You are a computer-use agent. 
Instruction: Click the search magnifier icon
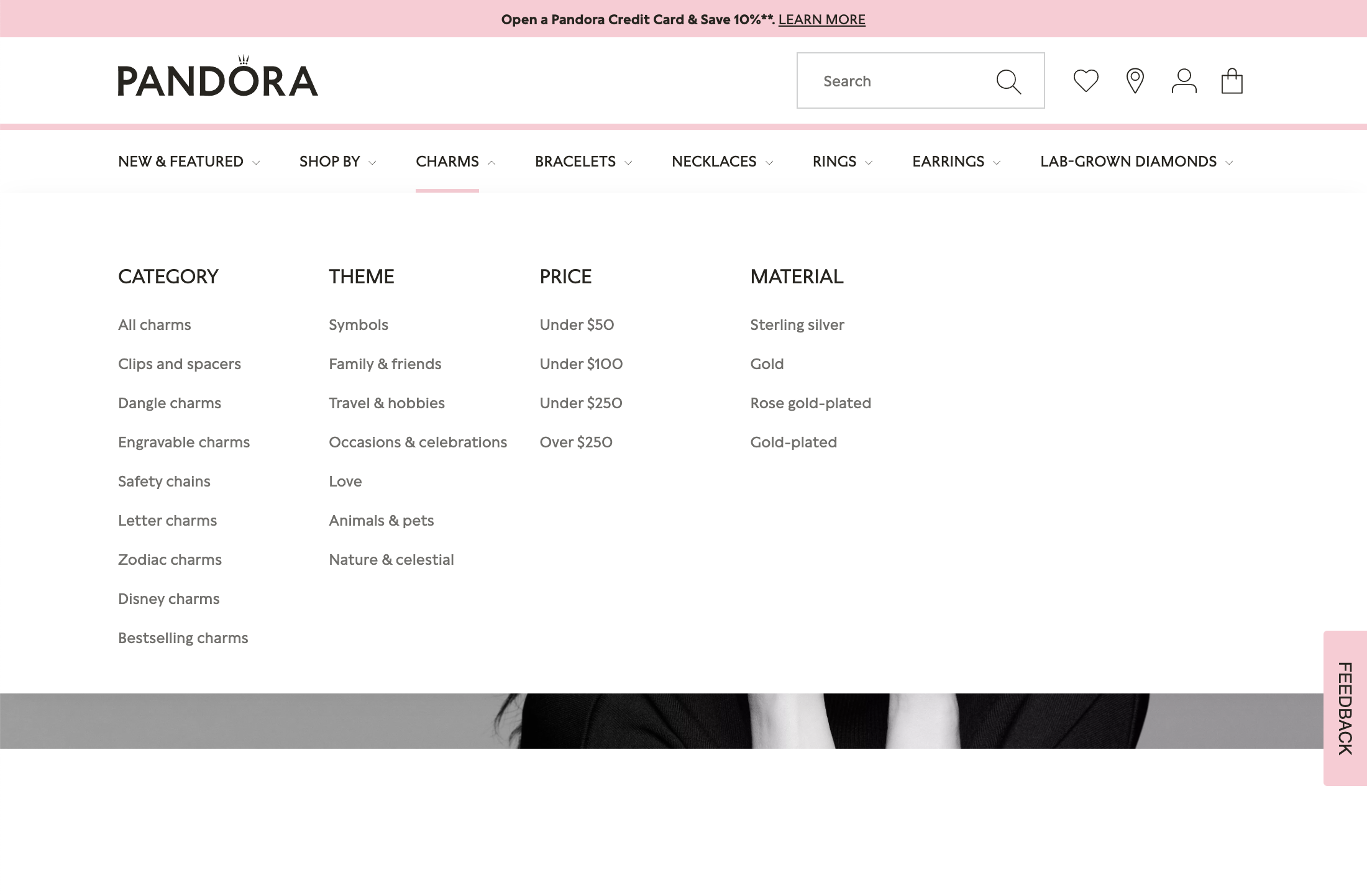click(1008, 80)
